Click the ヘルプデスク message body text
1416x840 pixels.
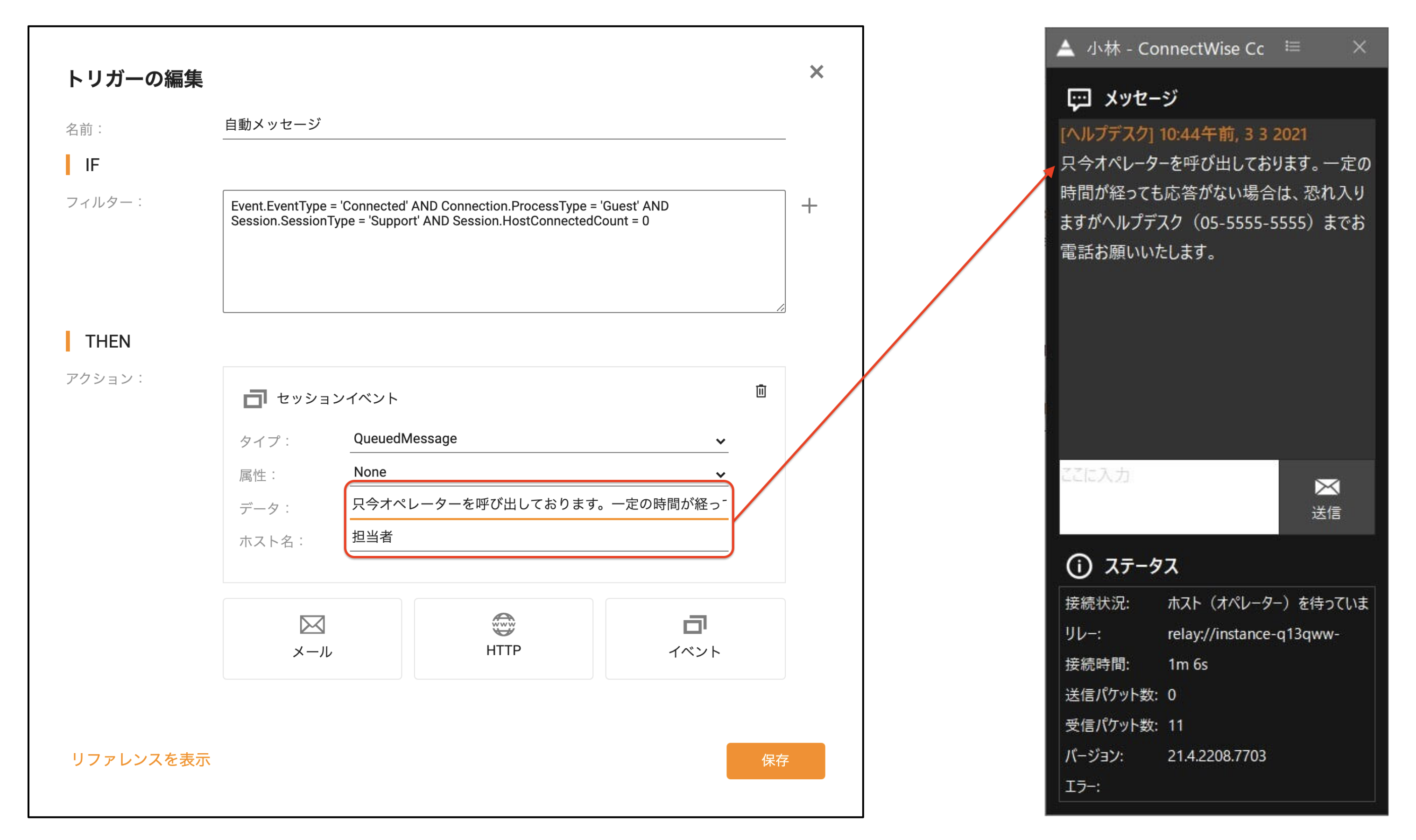[1215, 208]
